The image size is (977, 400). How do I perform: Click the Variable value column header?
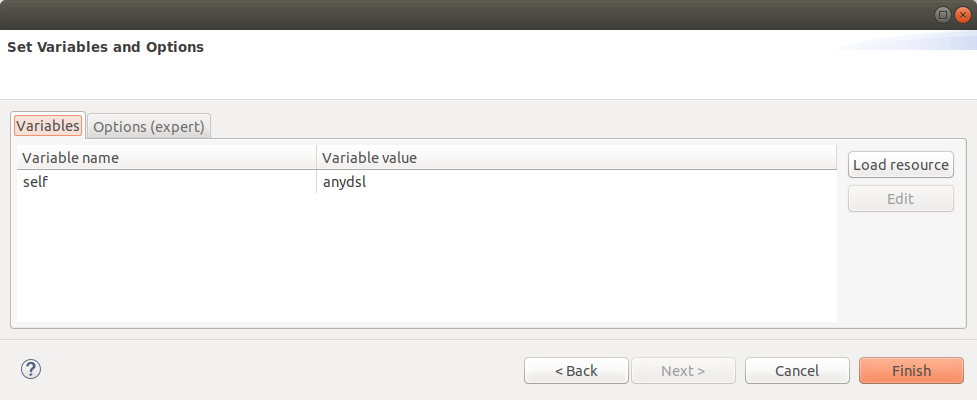coord(575,158)
